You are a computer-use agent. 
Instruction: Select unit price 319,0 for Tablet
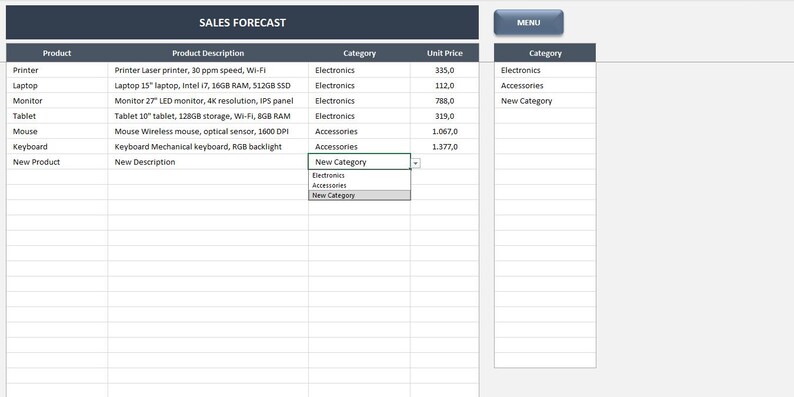coord(444,116)
